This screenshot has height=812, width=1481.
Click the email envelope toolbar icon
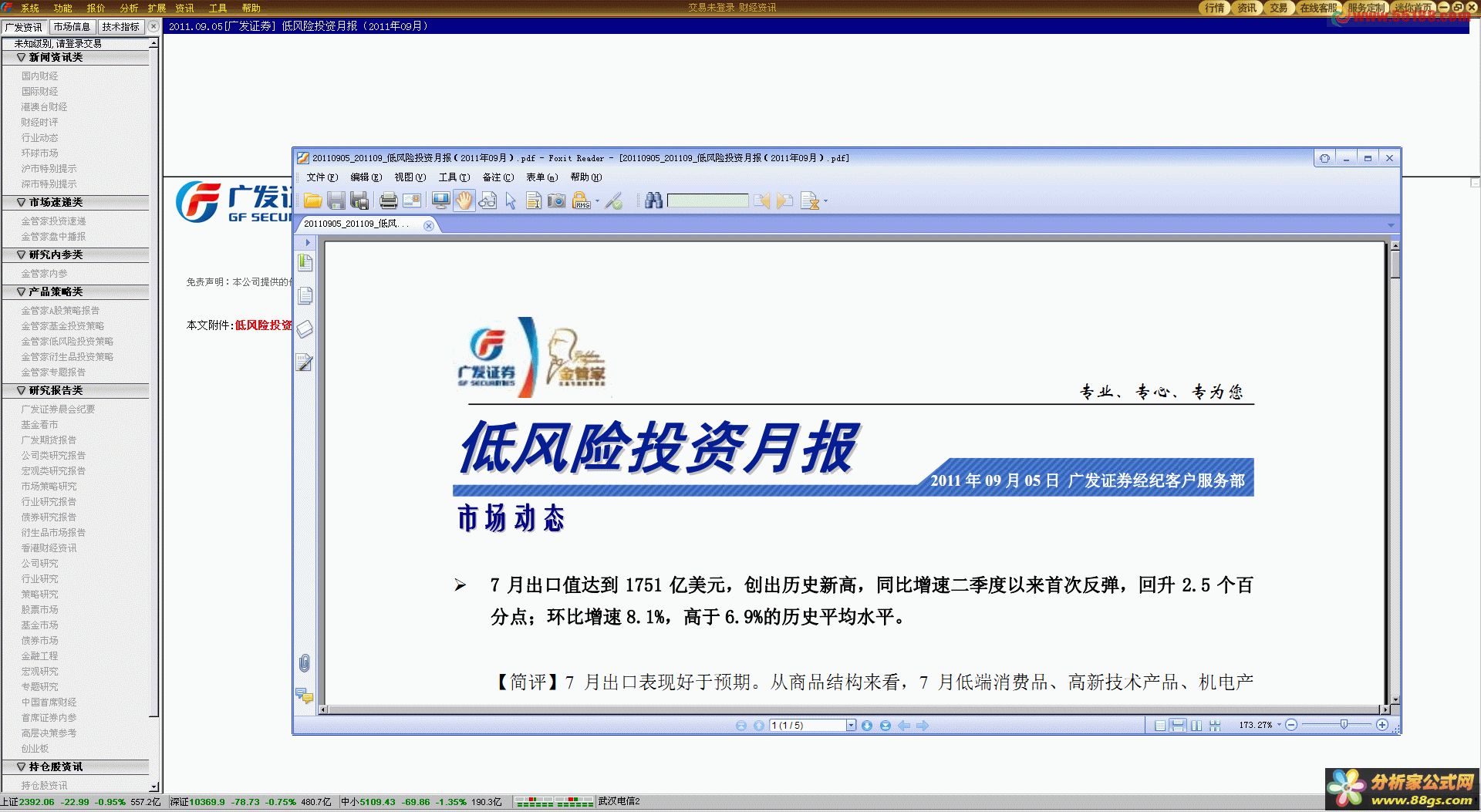tap(412, 201)
